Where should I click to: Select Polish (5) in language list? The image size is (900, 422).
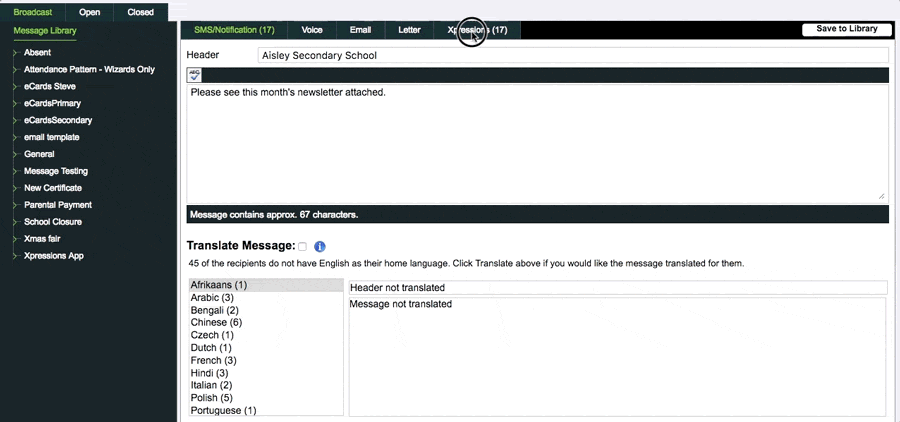266,398
